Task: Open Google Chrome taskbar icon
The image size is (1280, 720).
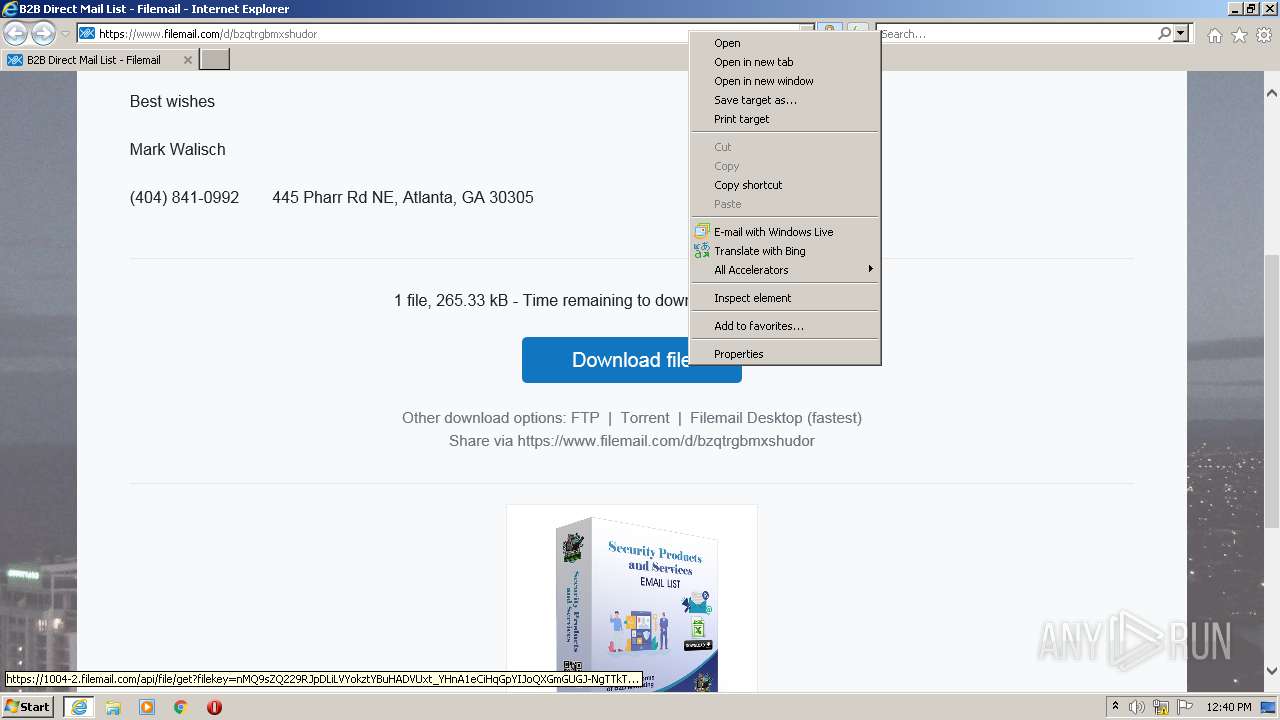Action: [x=181, y=707]
